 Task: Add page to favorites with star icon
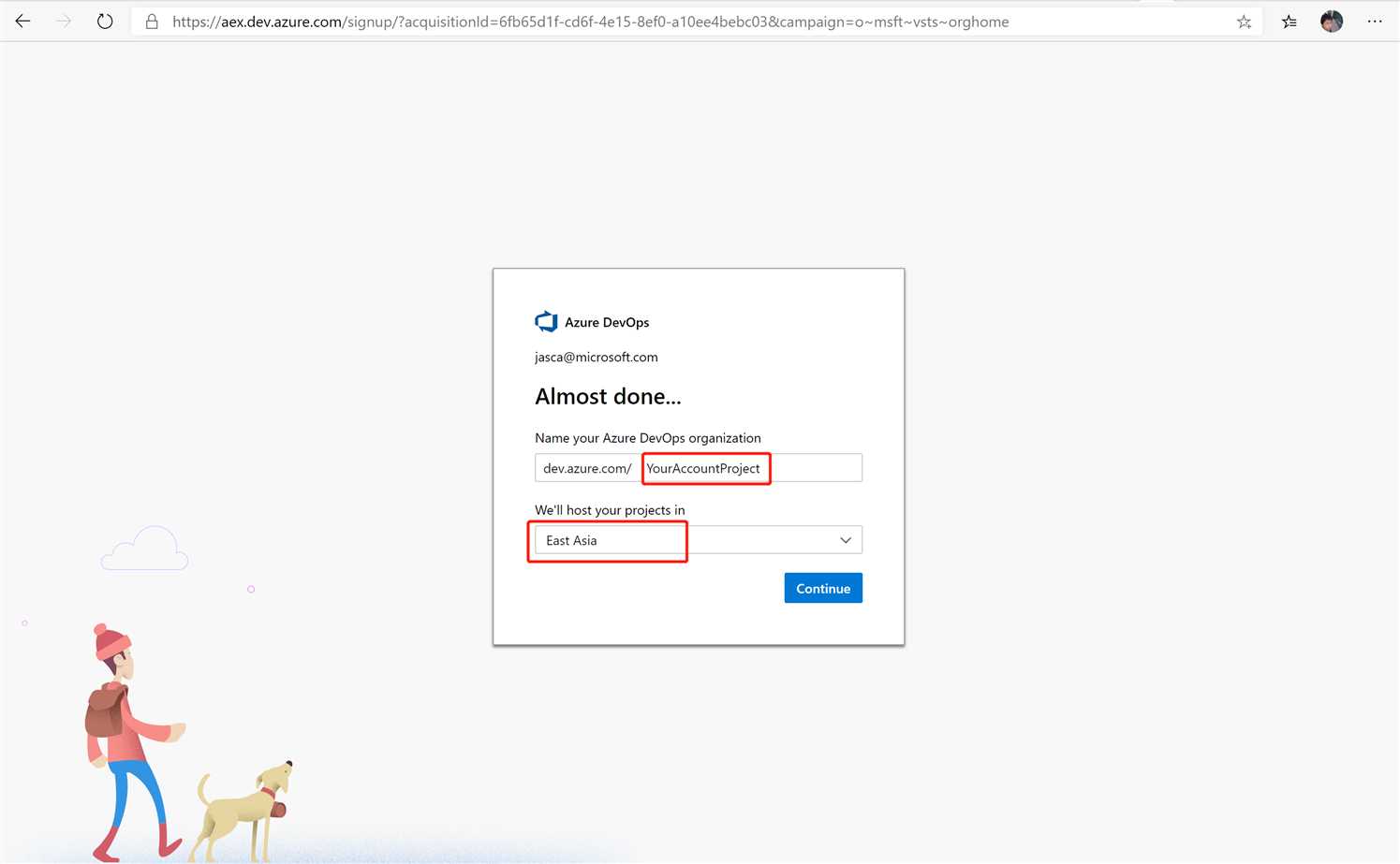pyautogui.click(x=1244, y=22)
